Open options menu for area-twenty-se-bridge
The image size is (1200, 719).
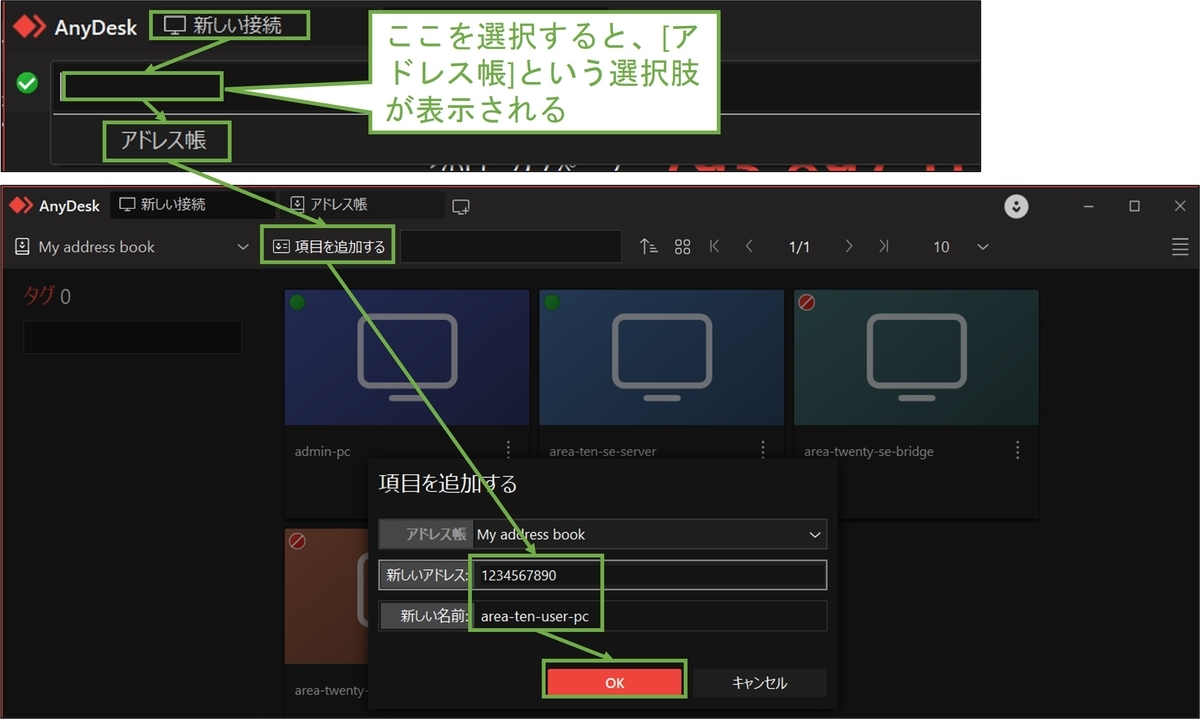point(1018,449)
